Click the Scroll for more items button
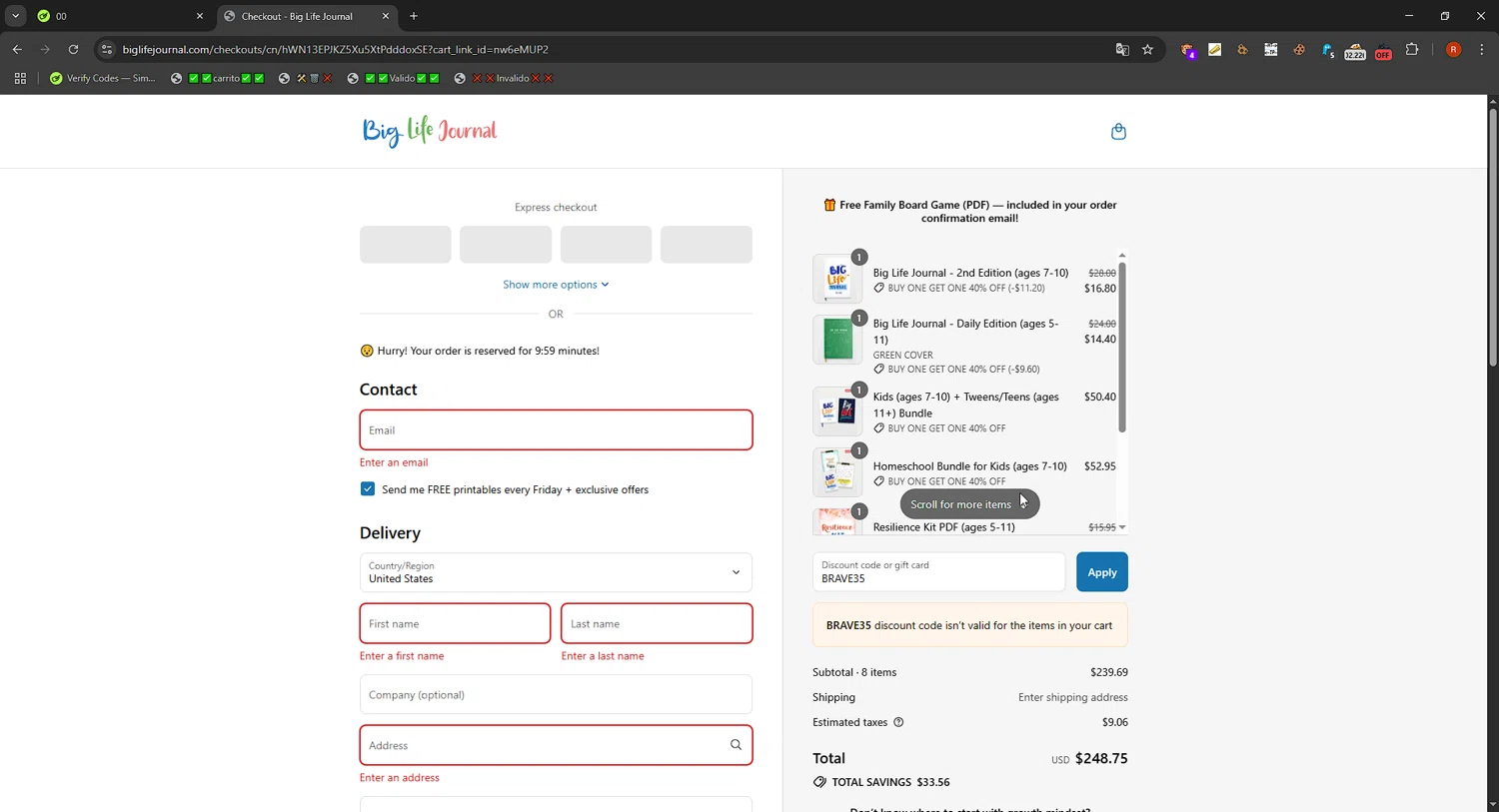1499x812 pixels. coord(969,504)
